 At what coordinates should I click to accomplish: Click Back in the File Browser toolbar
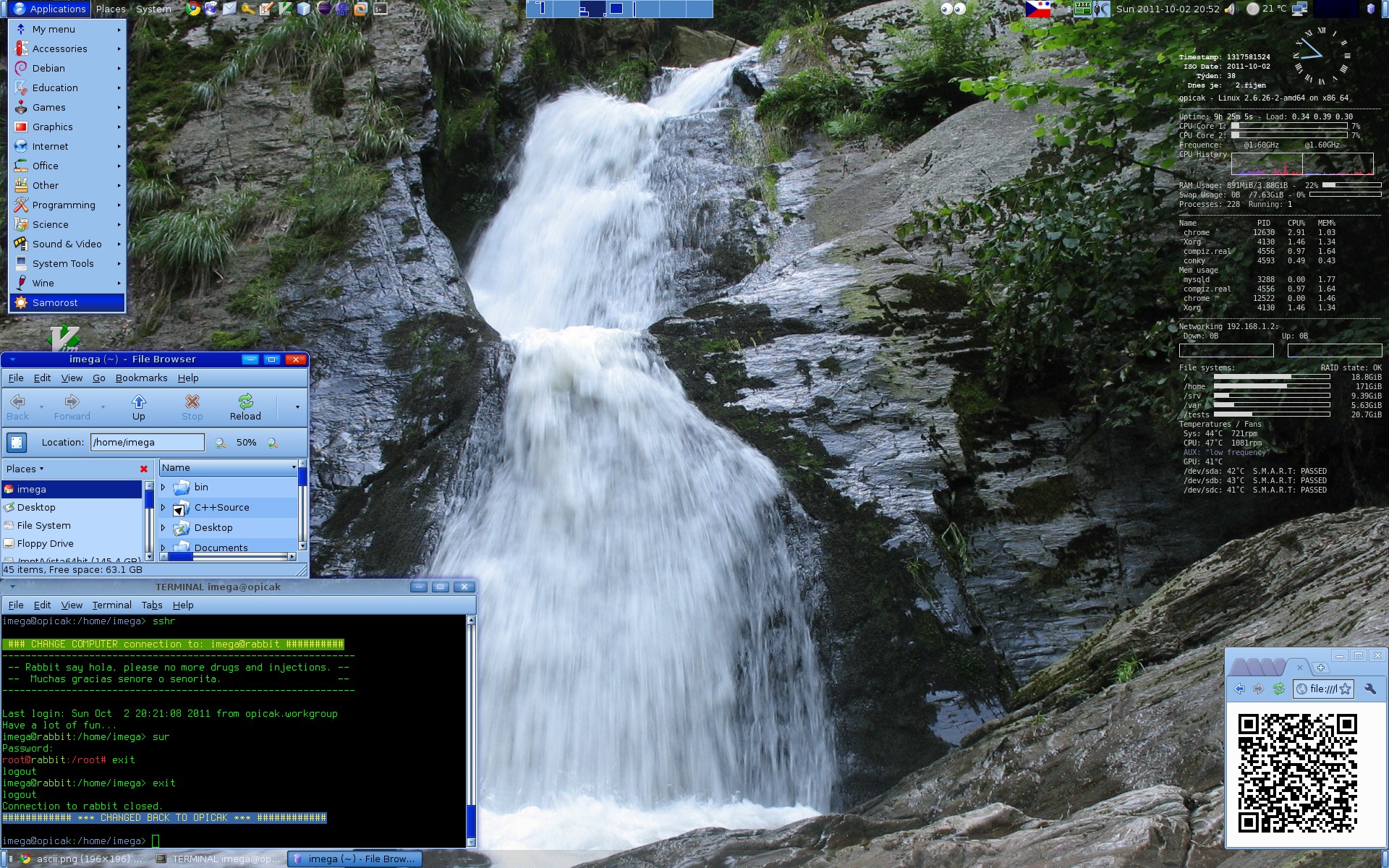click(18, 407)
